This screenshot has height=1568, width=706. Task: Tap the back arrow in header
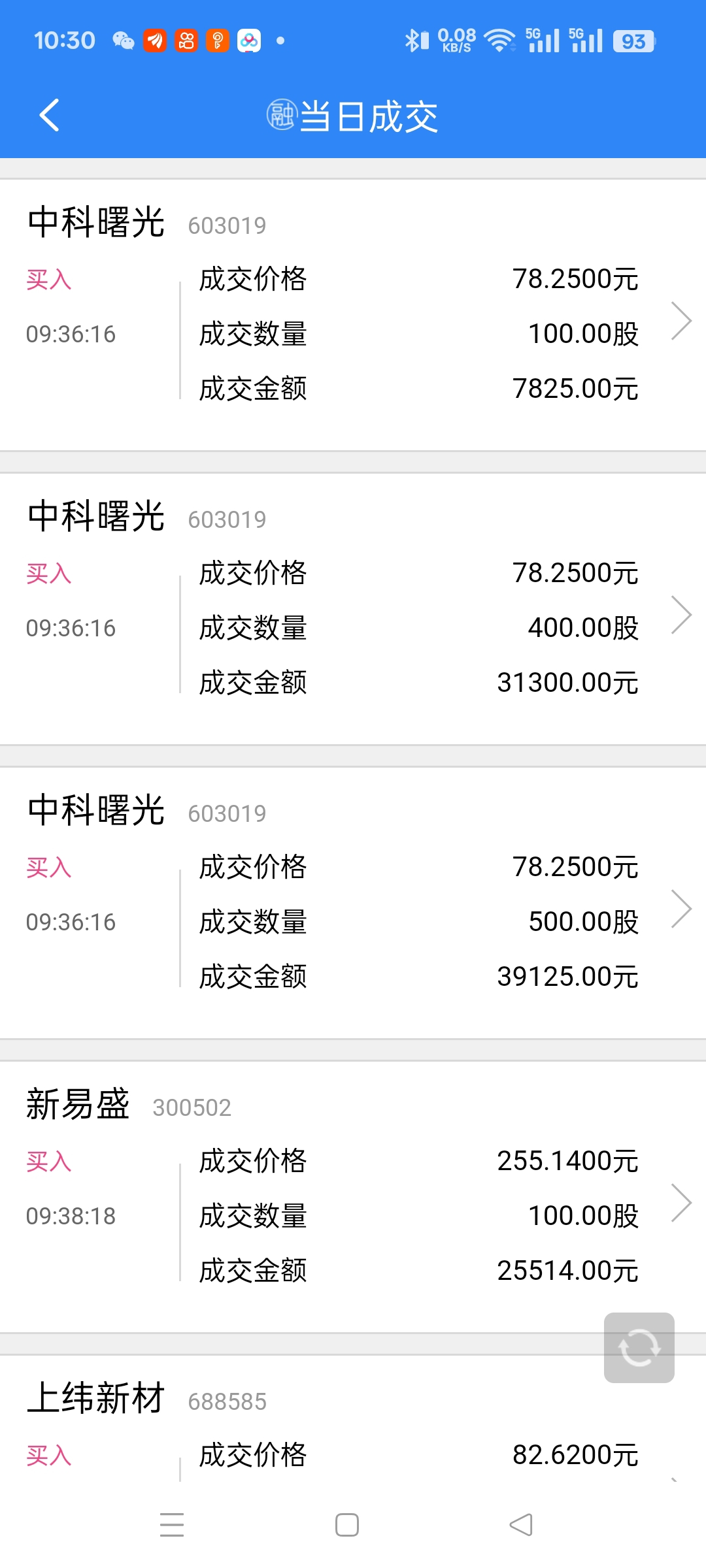[x=50, y=116]
